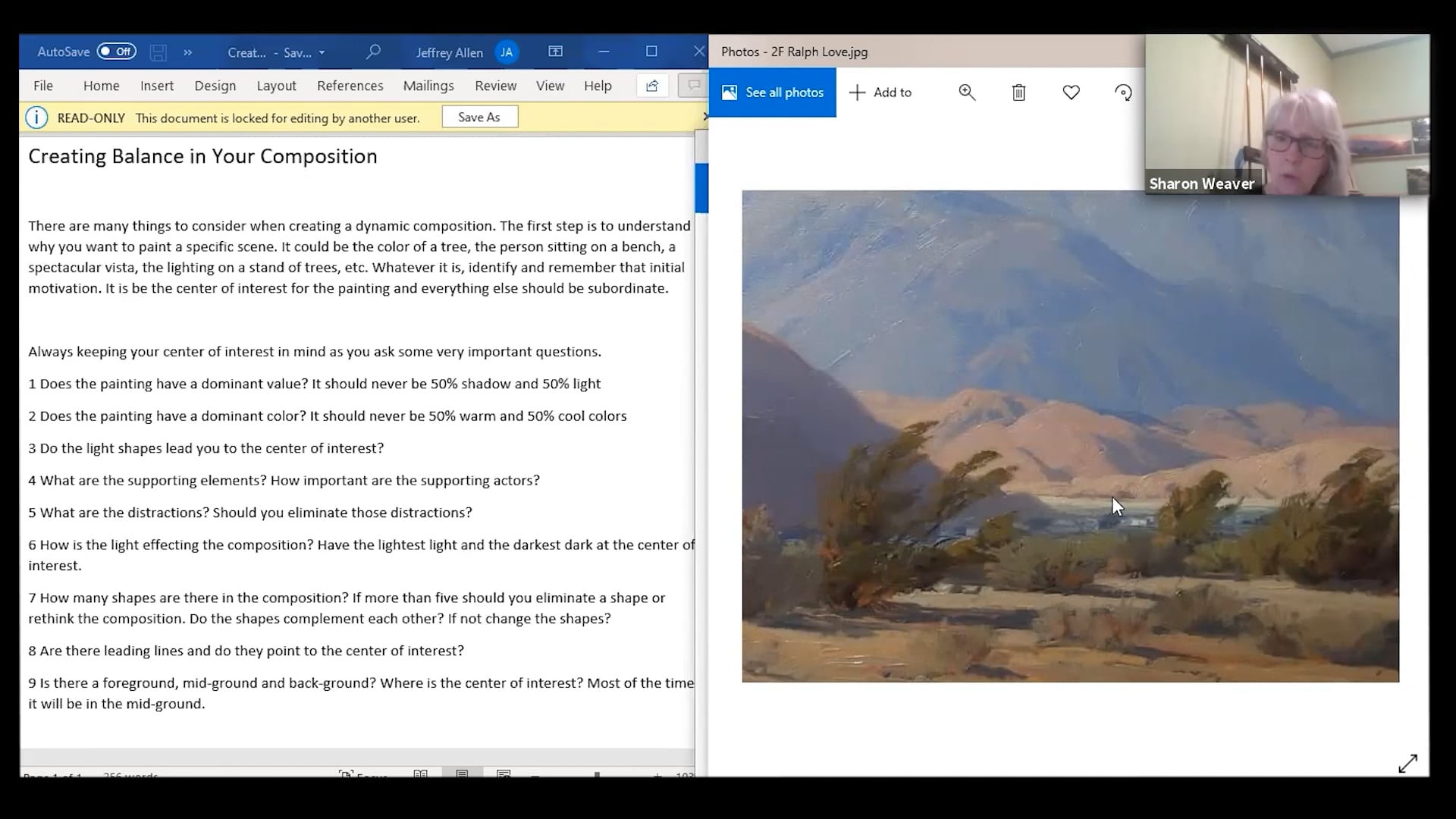
Task: Click the Delete trash icon in Photos
Action: tap(1018, 93)
